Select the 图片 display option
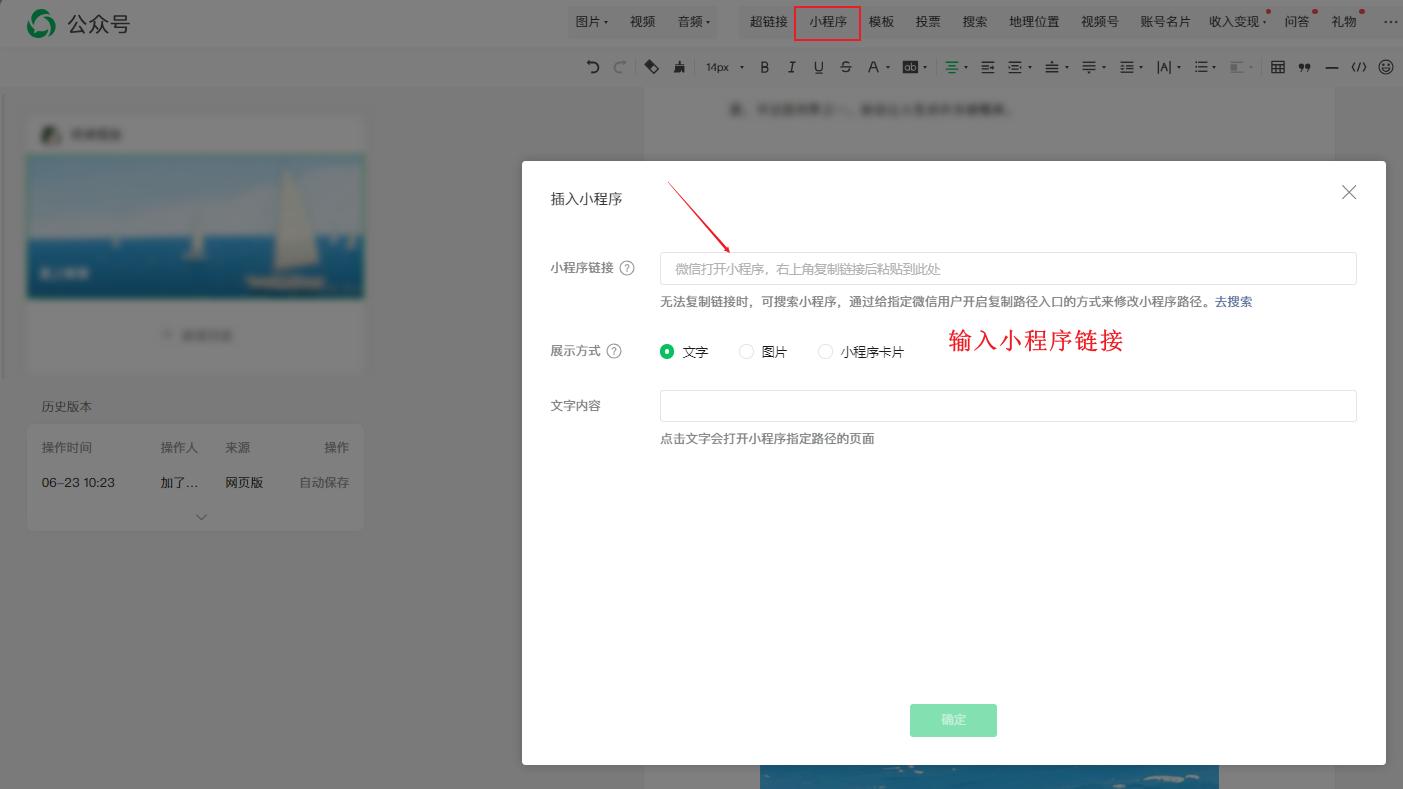The height and width of the screenshot is (789, 1403). pyautogui.click(x=746, y=351)
